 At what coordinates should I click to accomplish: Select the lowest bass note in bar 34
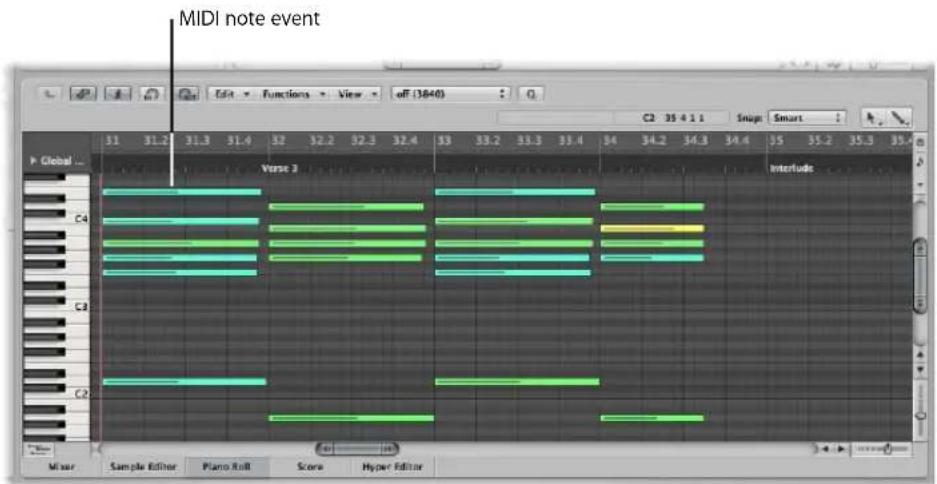(652, 418)
